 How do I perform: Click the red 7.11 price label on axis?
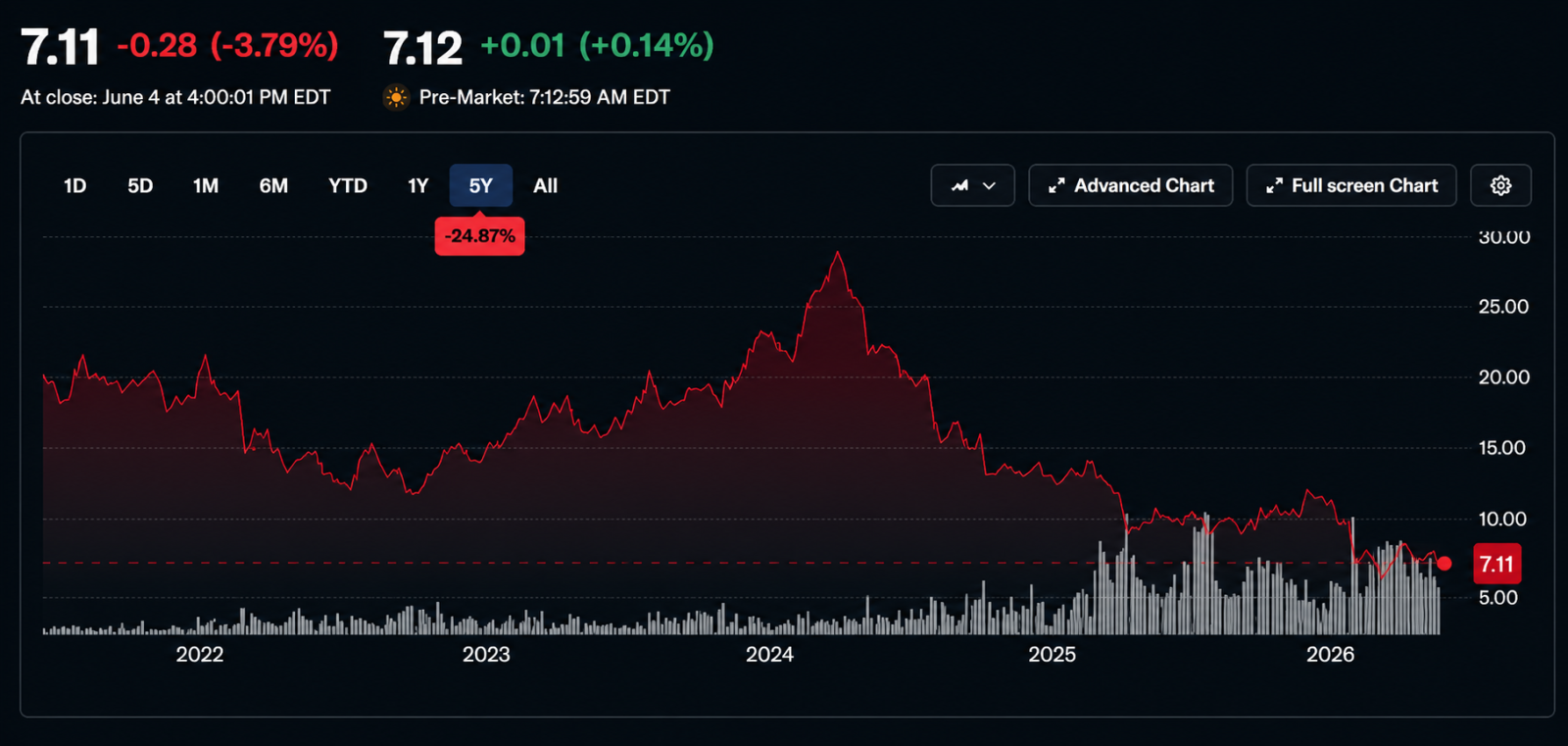pyautogui.click(x=1496, y=564)
